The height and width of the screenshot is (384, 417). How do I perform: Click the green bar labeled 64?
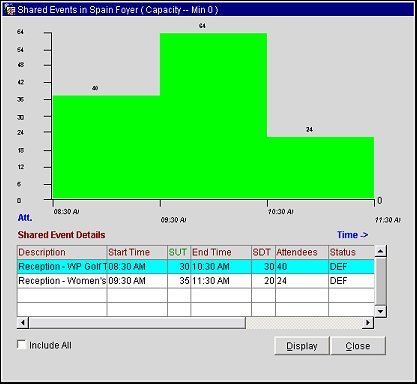tap(213, 116)
